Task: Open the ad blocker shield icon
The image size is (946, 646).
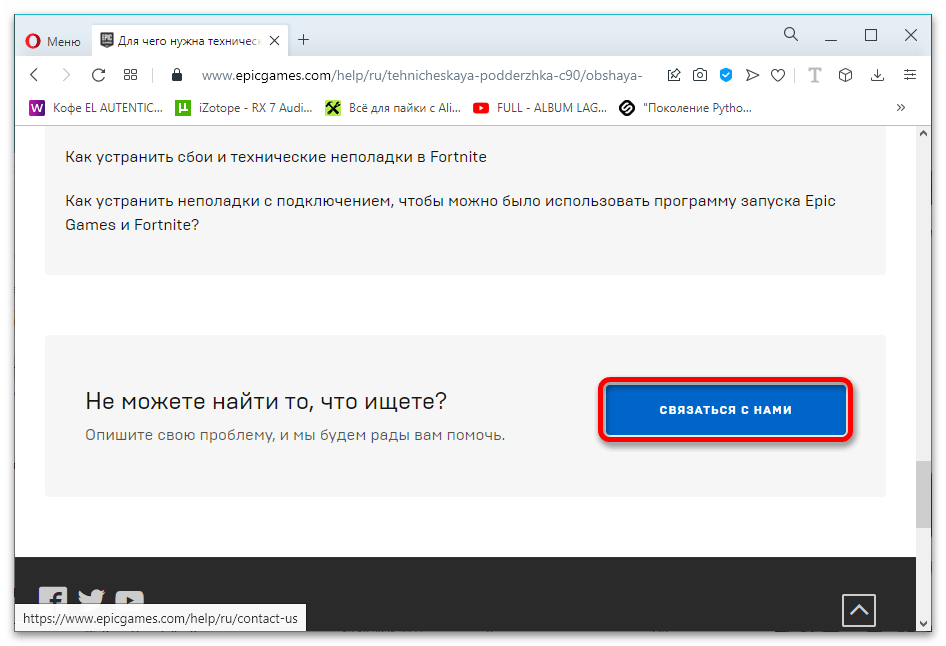Action: [x=726, y=75]
